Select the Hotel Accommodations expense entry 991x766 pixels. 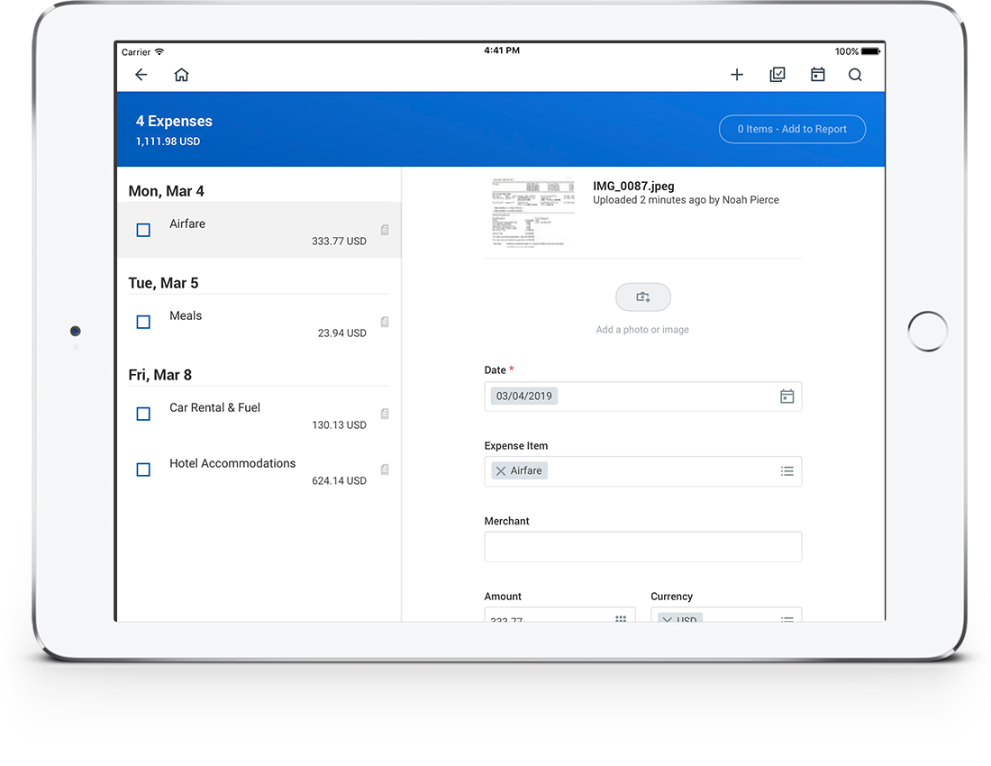232,463
